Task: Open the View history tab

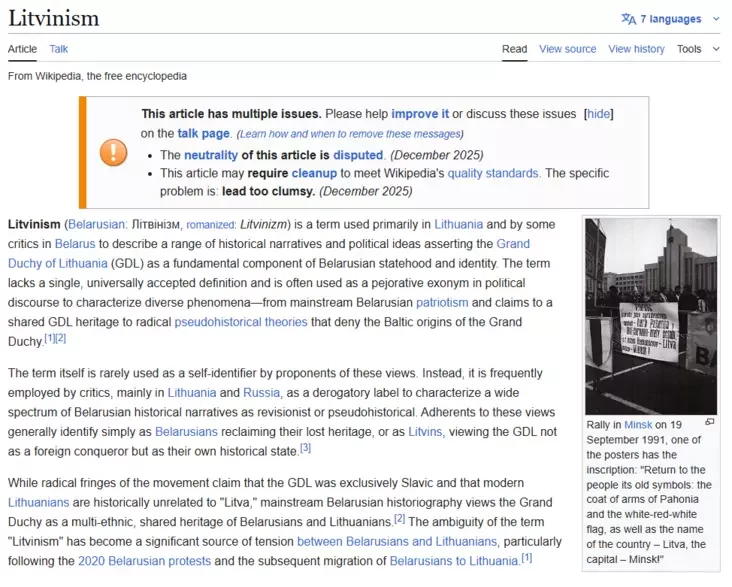Action: coord(636,49)
